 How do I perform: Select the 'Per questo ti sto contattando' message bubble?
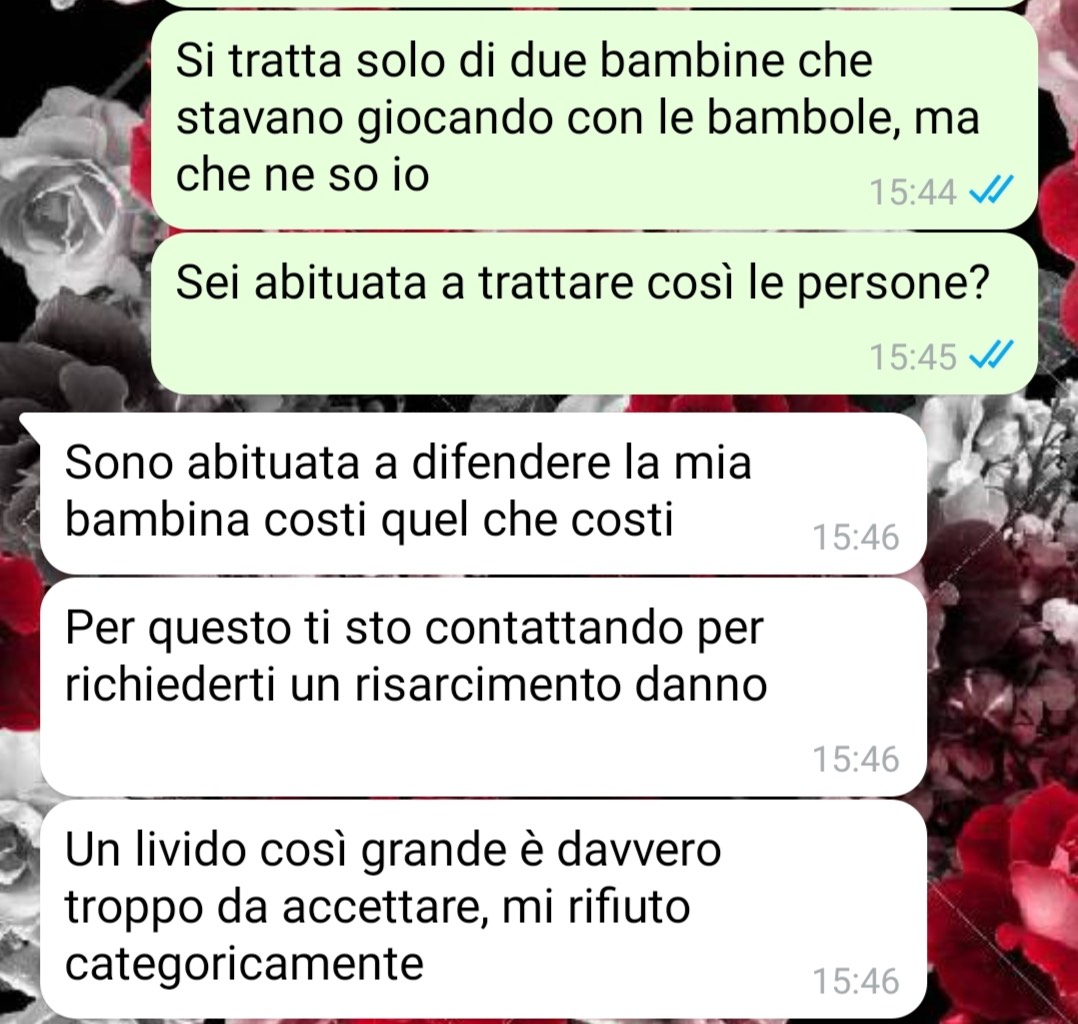pos(483,686)
